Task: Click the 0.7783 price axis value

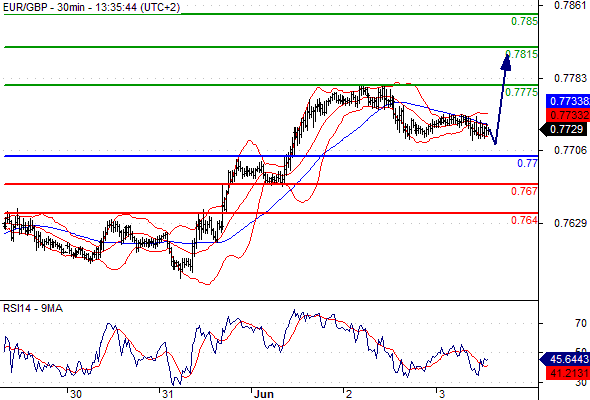Action: point(570,78)
